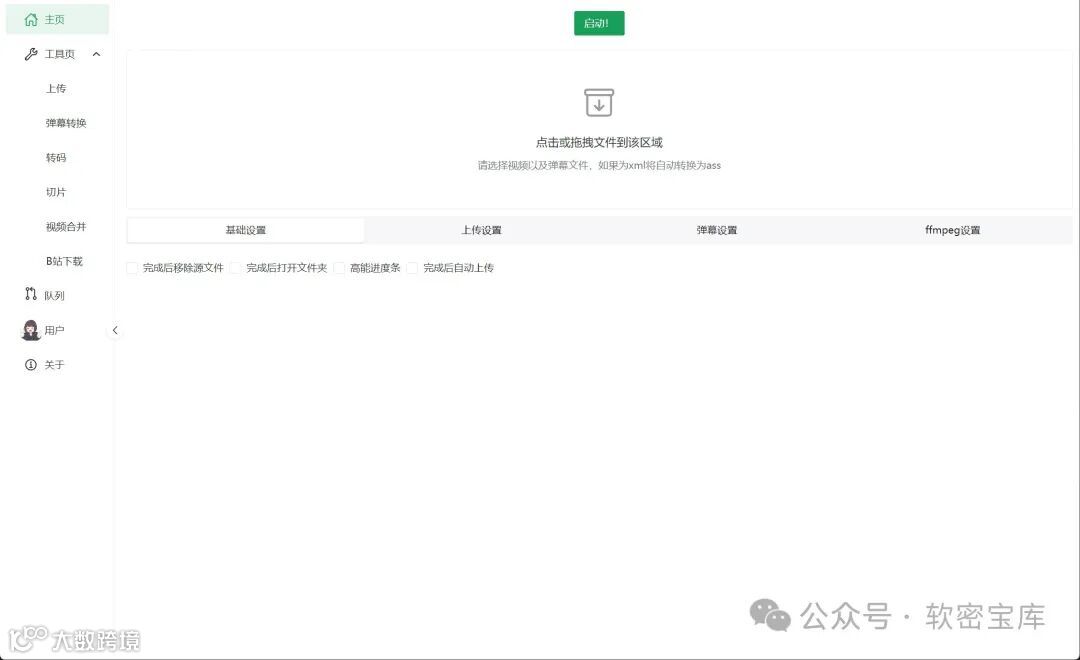Image resolution: width=1080 pixels, height=660 pixels.
Task: Enable 完成后打开文件夹 checkbox
Action: click(x=236, y=267)
